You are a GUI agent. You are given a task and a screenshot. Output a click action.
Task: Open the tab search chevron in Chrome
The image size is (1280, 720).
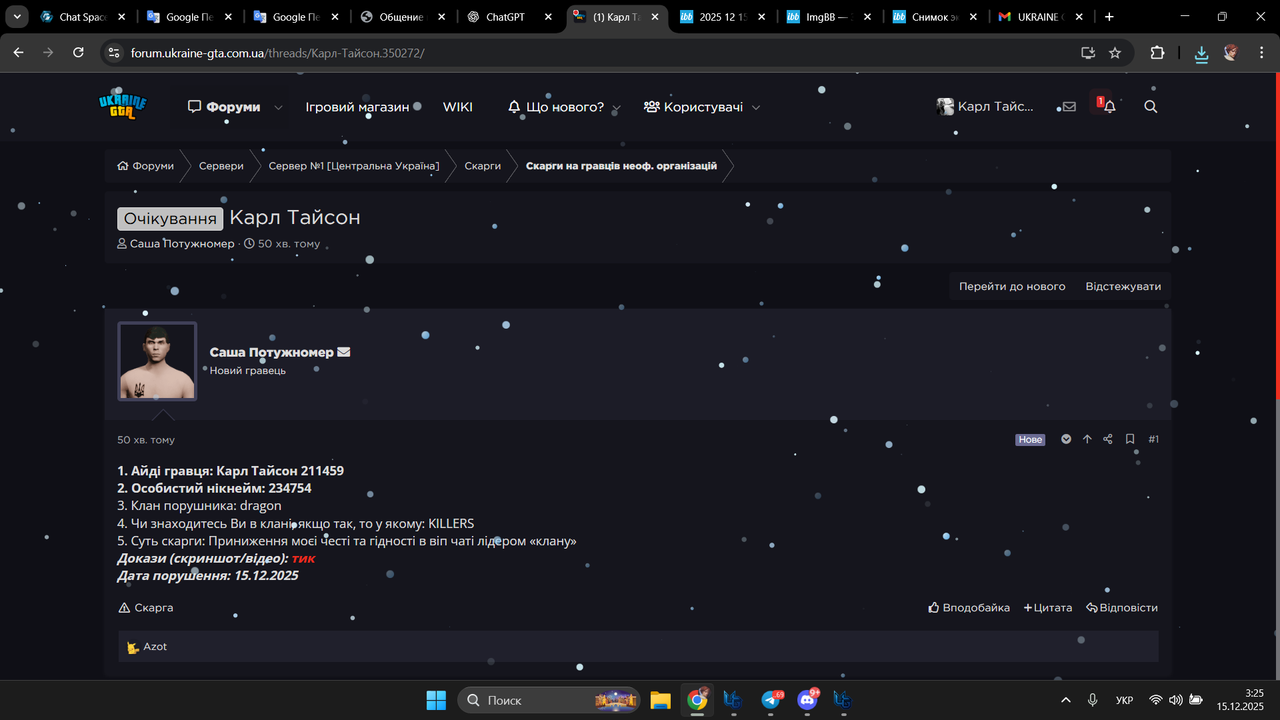pos(15,17)
